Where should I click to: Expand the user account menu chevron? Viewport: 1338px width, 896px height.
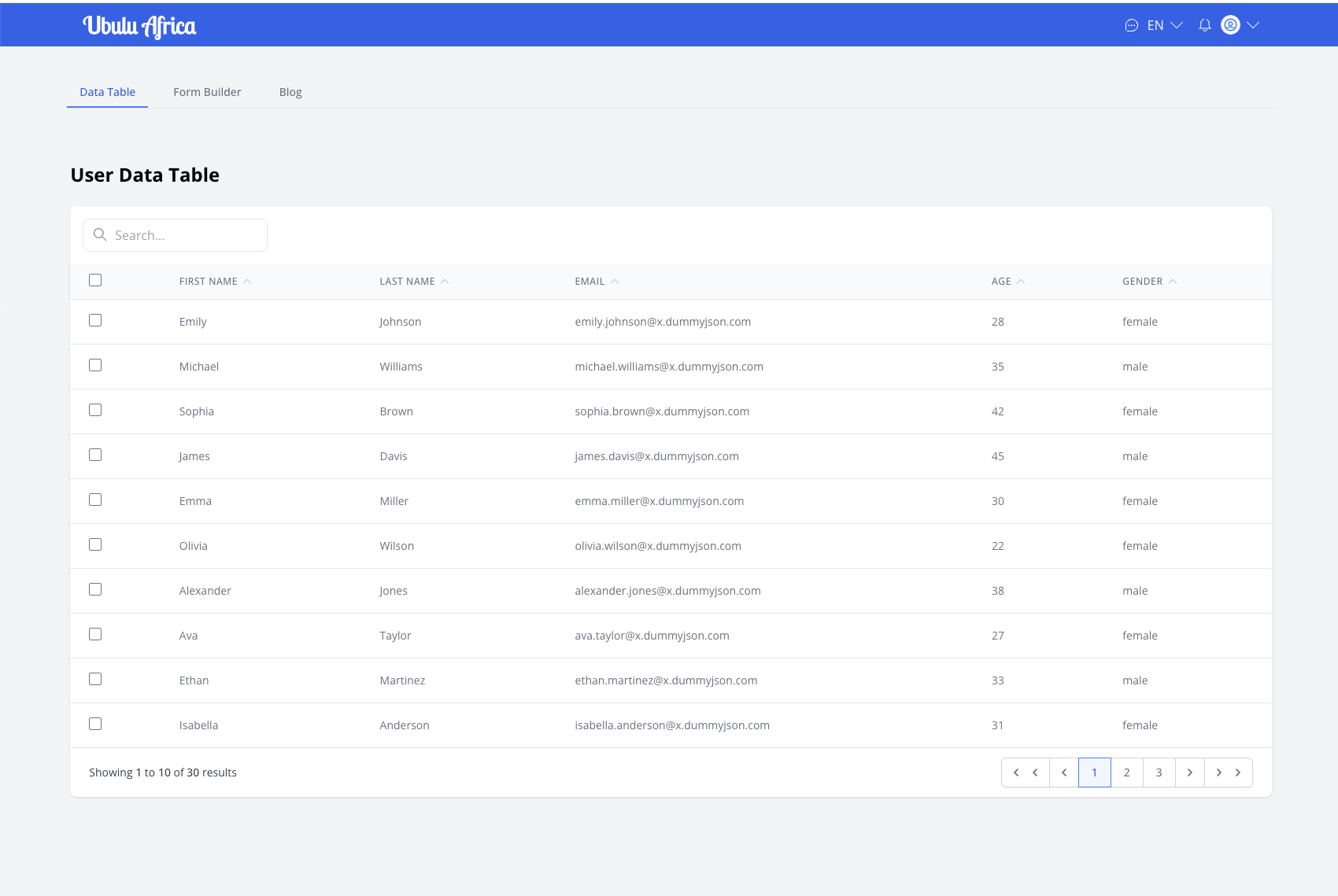coord(1253,25)
